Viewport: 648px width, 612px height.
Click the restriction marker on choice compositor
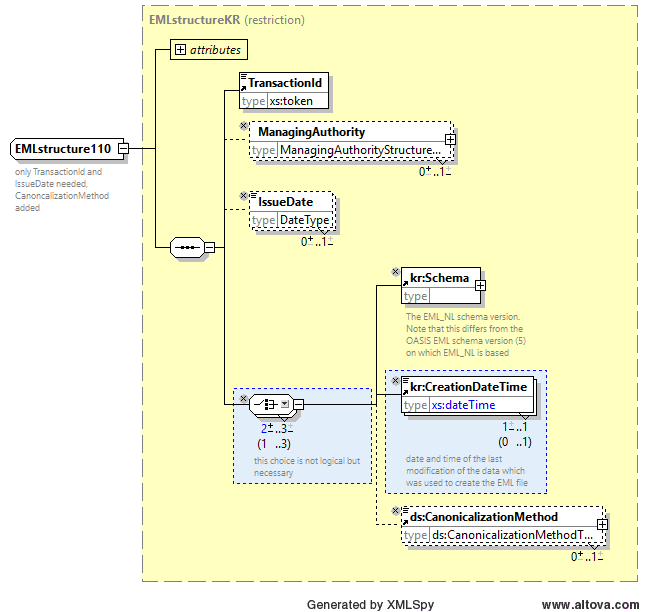click(x=244, y=398)
